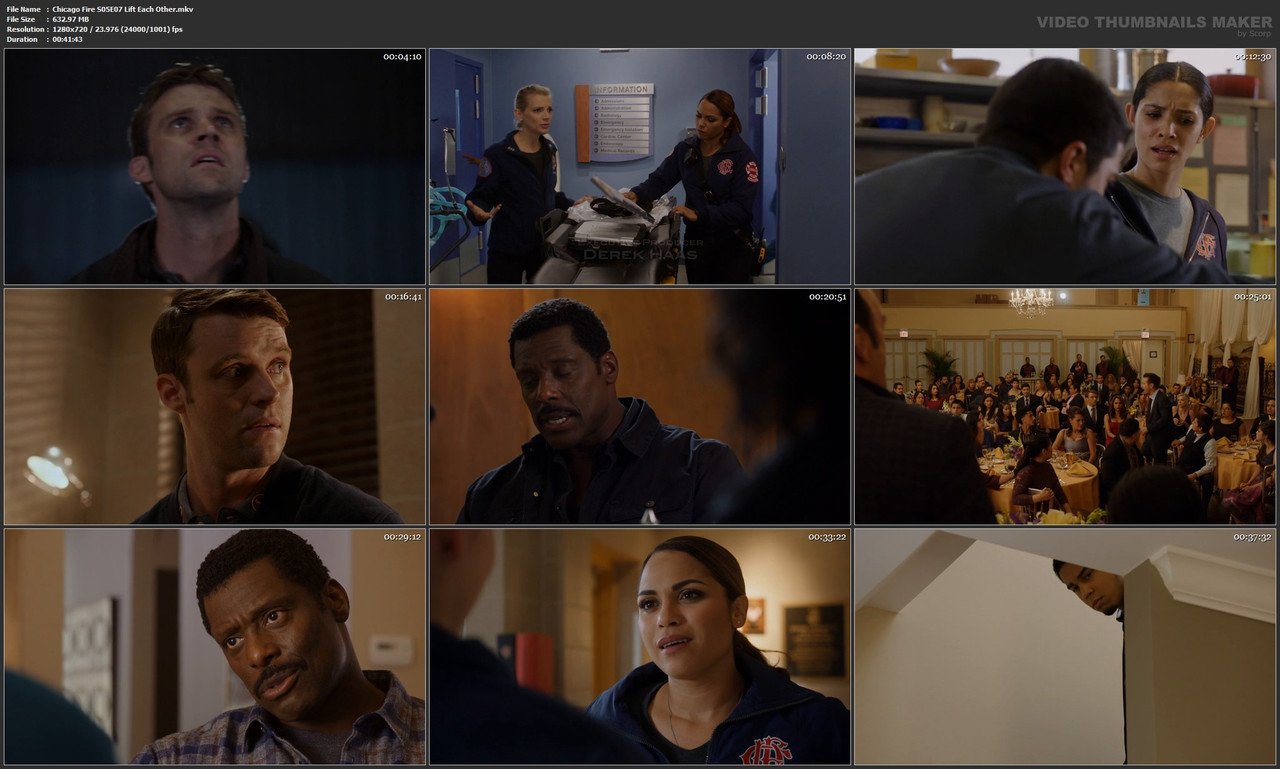Click the resolution value '1280x720 / 23.976 (24000/1001) fps'
Viewport: 1280px width, 769px height.
coord(117,29)
